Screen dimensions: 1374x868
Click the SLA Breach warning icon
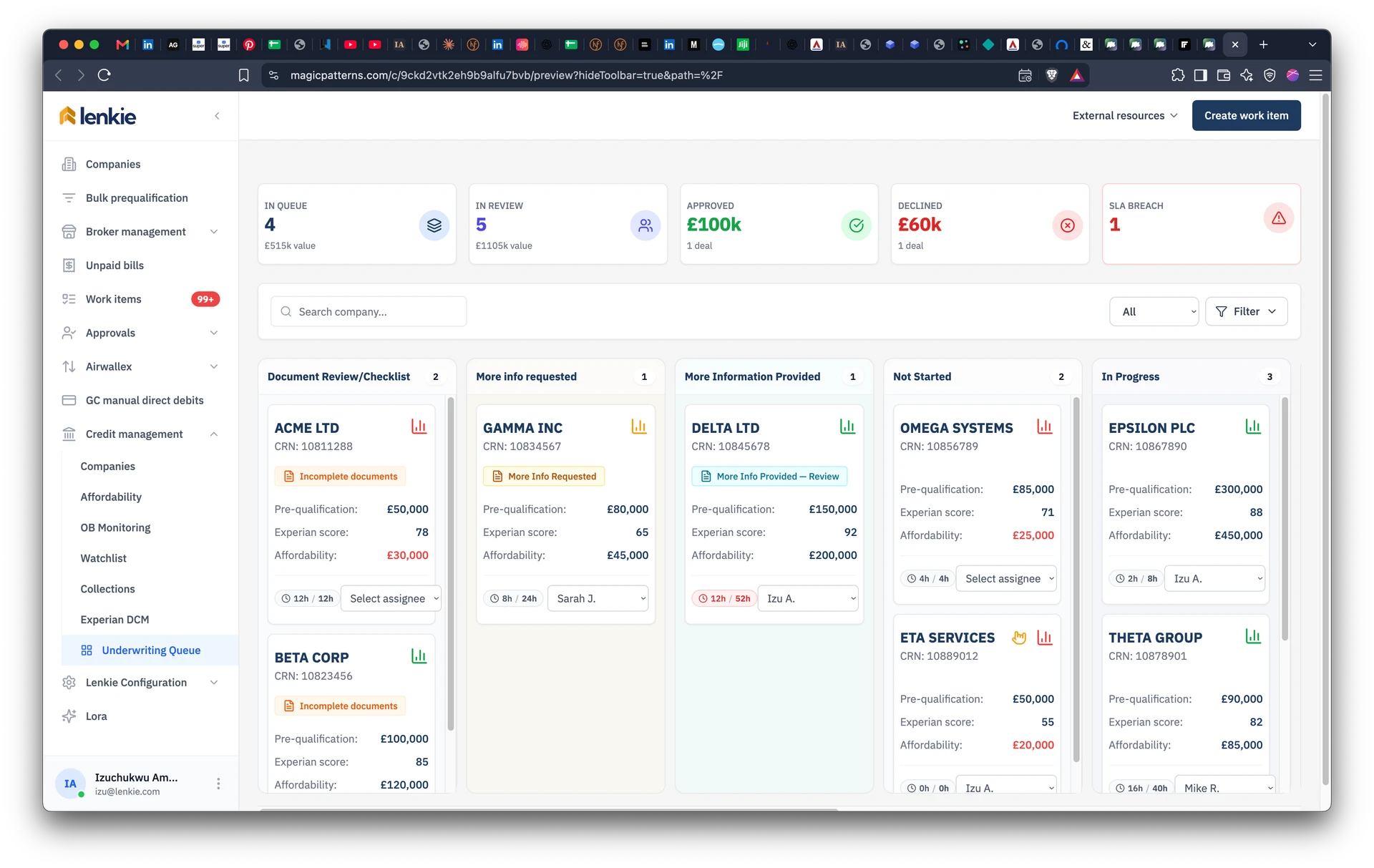point(1279,218)
